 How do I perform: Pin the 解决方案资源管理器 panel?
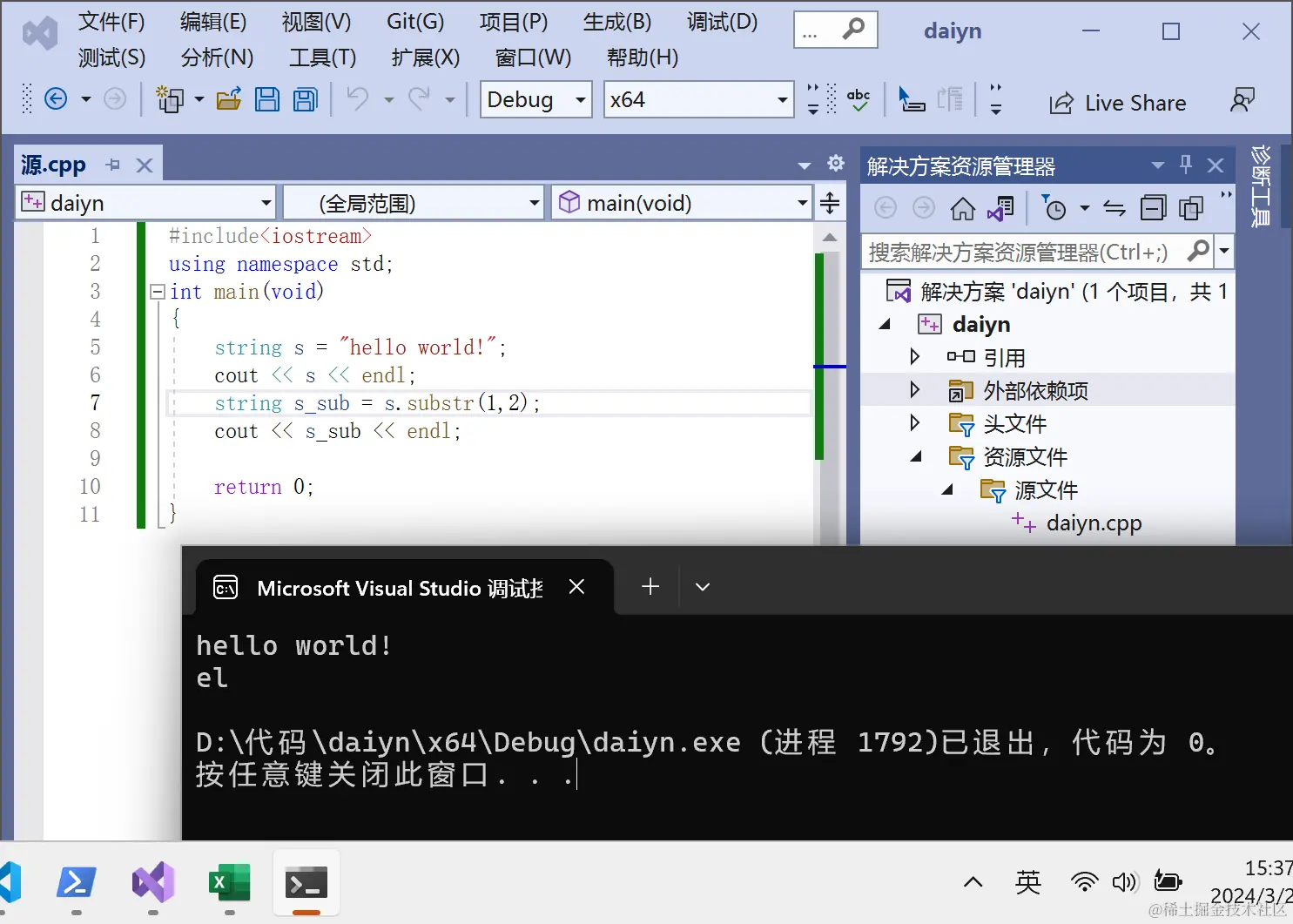(1185, 165)
